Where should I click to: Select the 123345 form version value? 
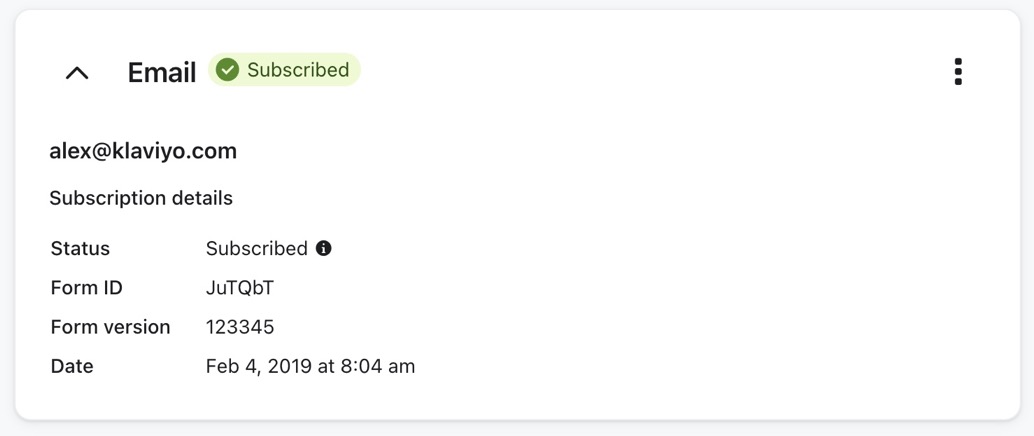pyautogui.click(x=240, y=327)
